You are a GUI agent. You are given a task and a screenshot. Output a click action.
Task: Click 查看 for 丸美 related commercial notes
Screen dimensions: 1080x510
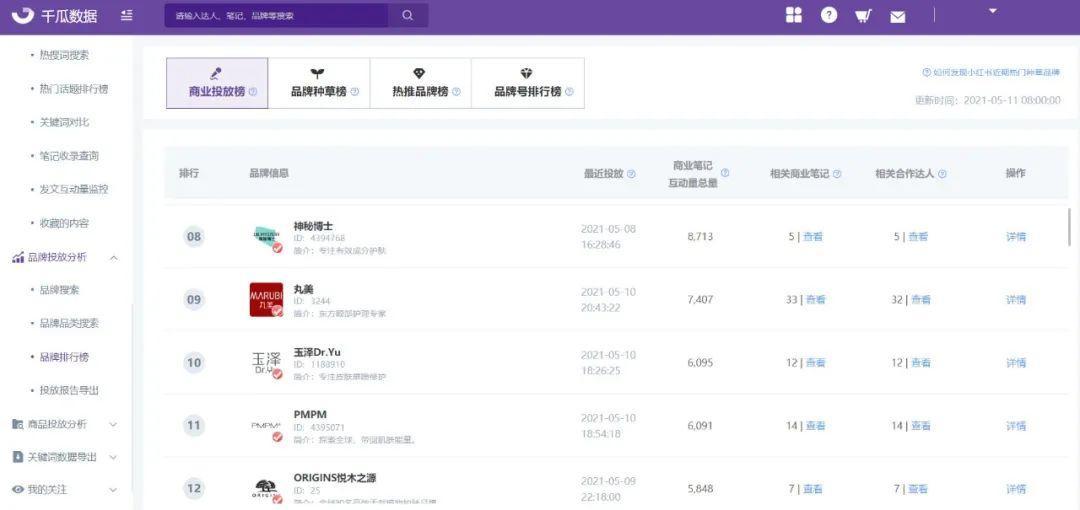pyautogui.click(x=816, y=300)
